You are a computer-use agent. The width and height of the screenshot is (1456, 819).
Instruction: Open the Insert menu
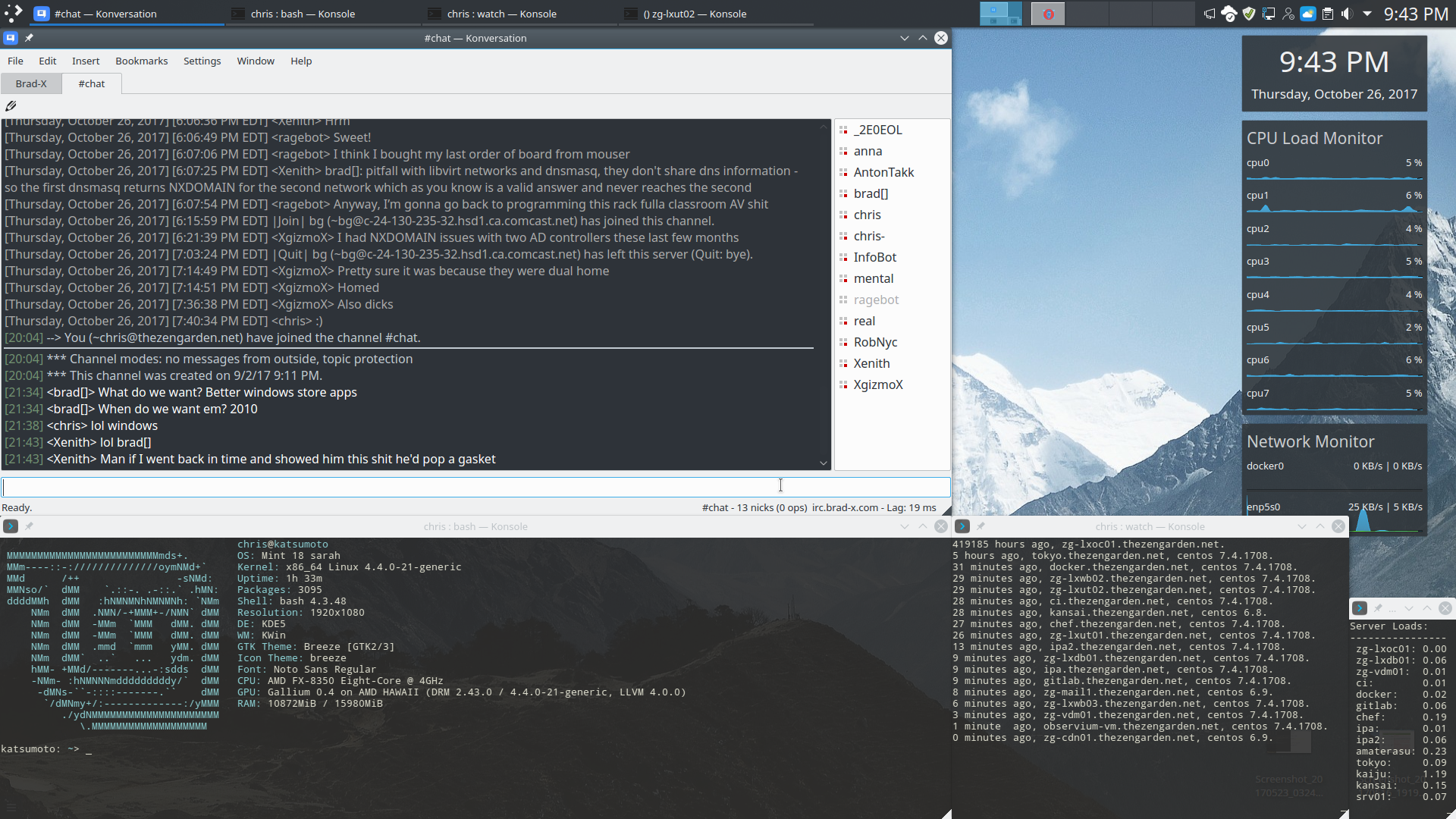[x=86, y=61]
